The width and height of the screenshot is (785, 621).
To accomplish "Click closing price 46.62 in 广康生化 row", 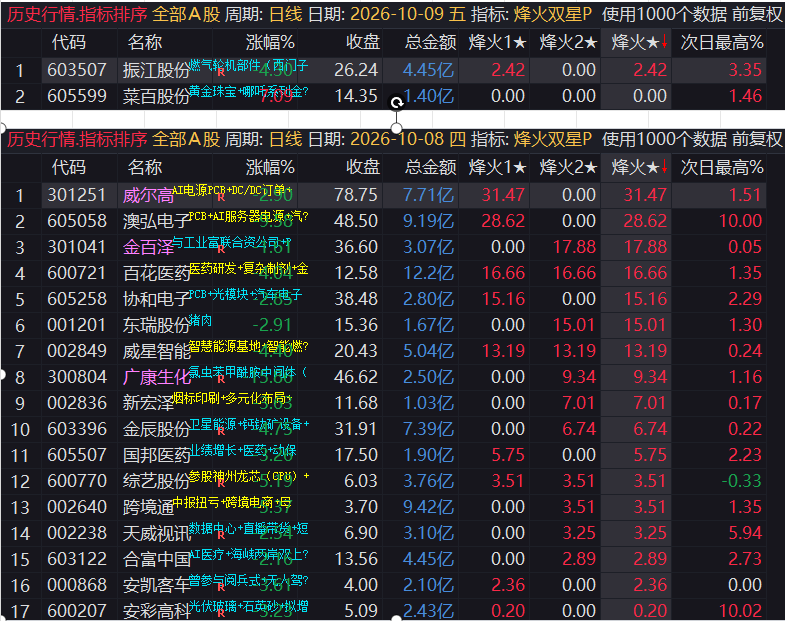I will (356, 377).
